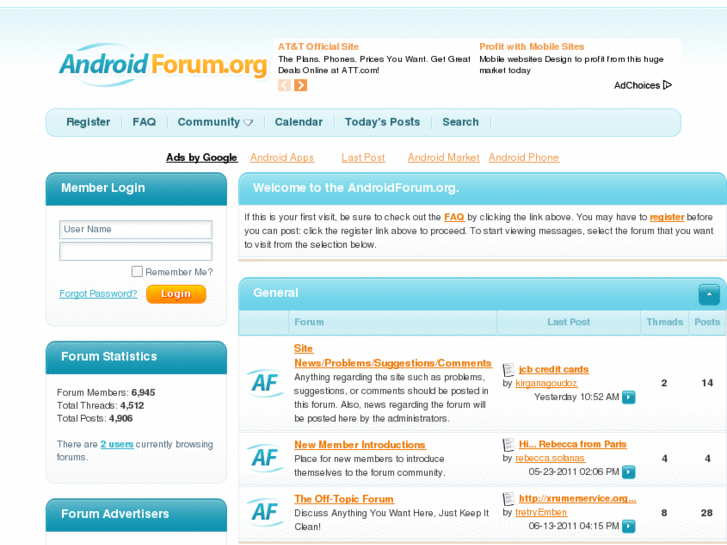
Task: Open Hi... Rebecca from Paris thread
Action: (x=573, y=444)
